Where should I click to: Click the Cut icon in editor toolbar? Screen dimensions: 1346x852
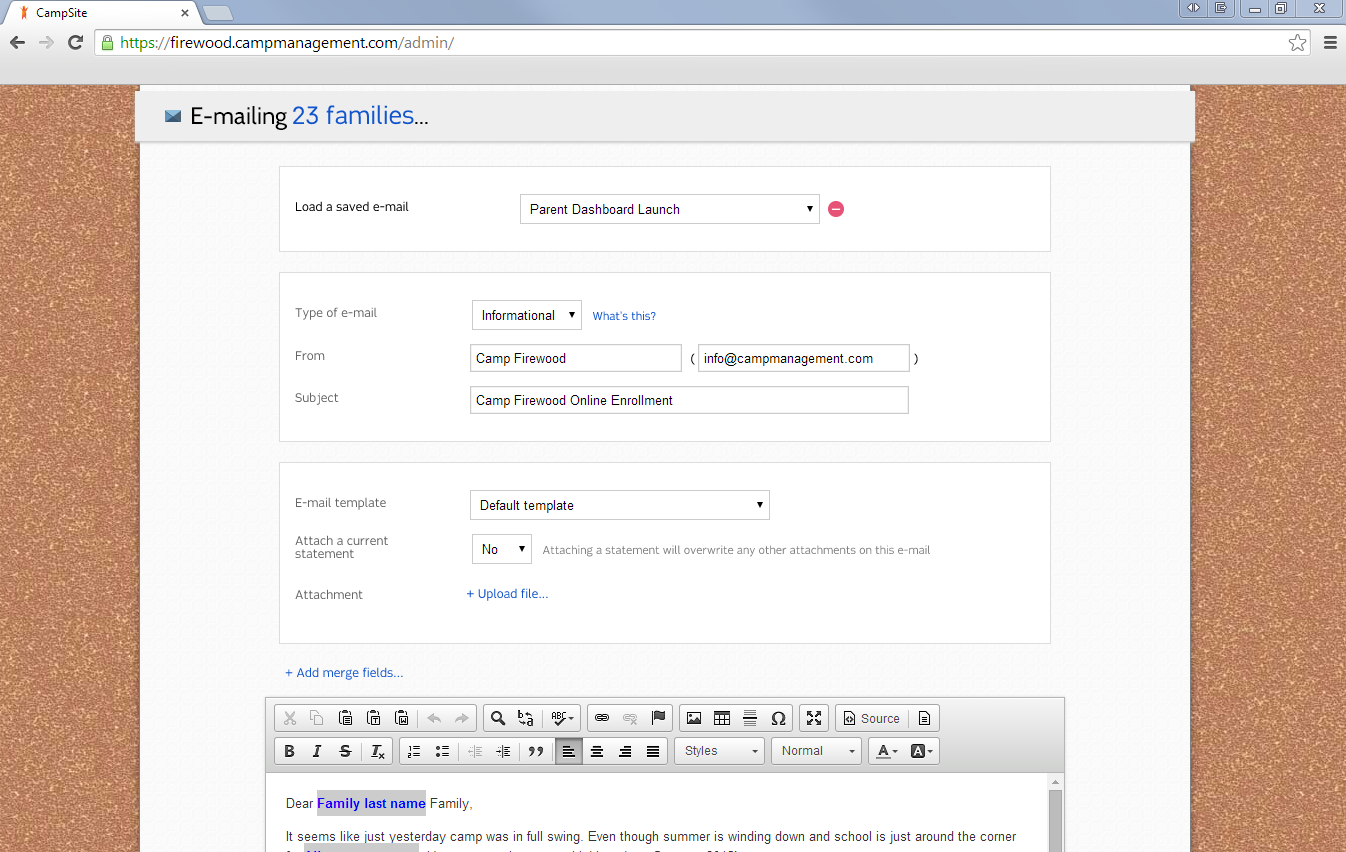coord(290,718)
